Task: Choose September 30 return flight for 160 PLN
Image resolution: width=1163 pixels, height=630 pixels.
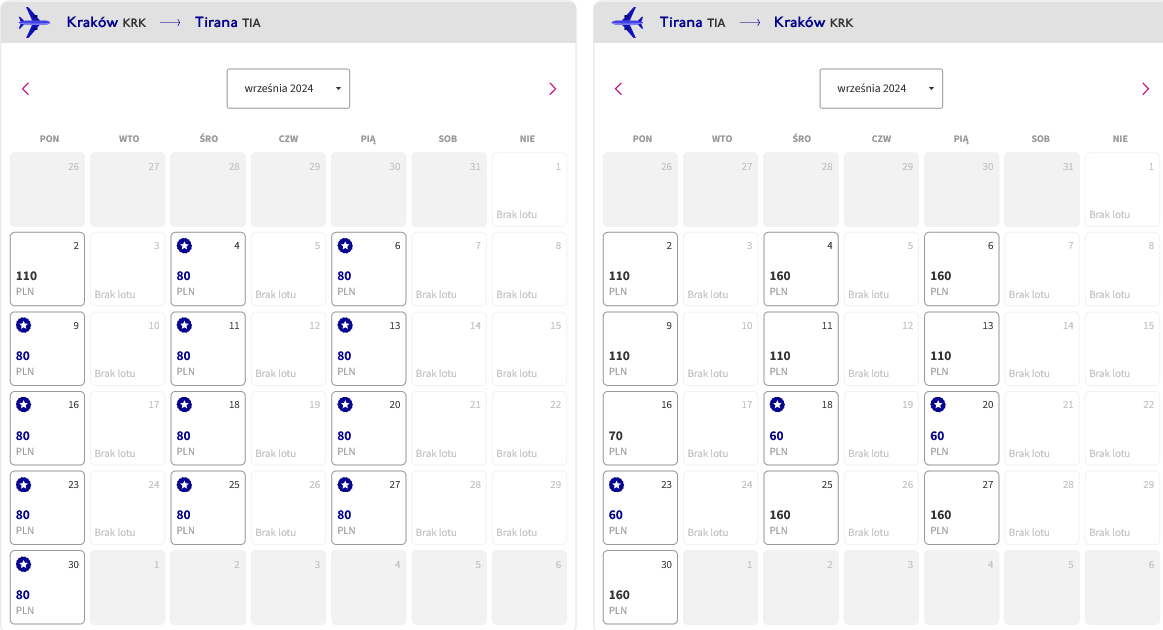Action: (x=640, y=588)
